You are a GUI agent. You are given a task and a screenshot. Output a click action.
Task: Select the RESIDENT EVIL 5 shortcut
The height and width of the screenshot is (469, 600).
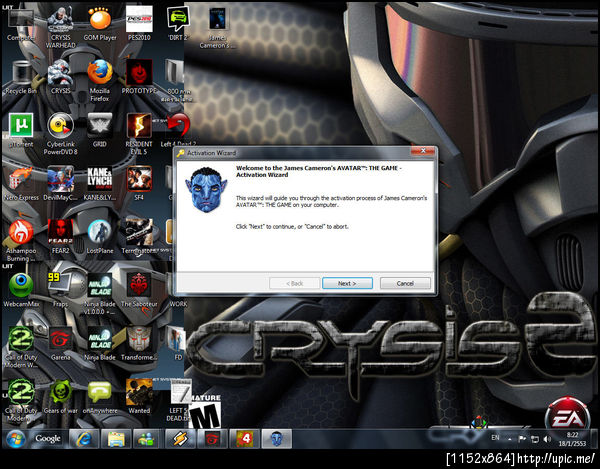[139, 134]
